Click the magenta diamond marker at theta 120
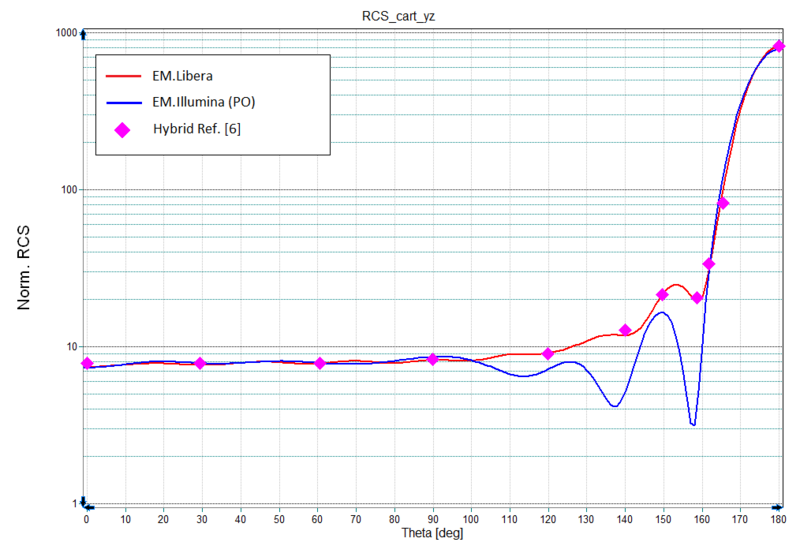Screen dimensions: 800x557 (x=548, y=353)
